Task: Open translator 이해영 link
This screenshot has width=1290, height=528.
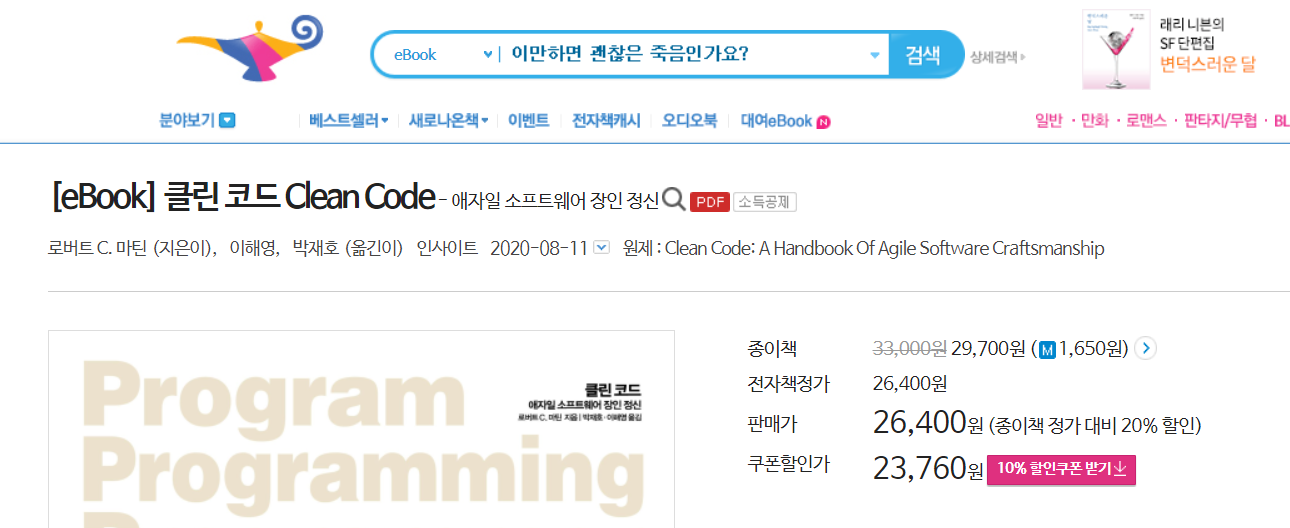Action: click(x=253, y=248)
